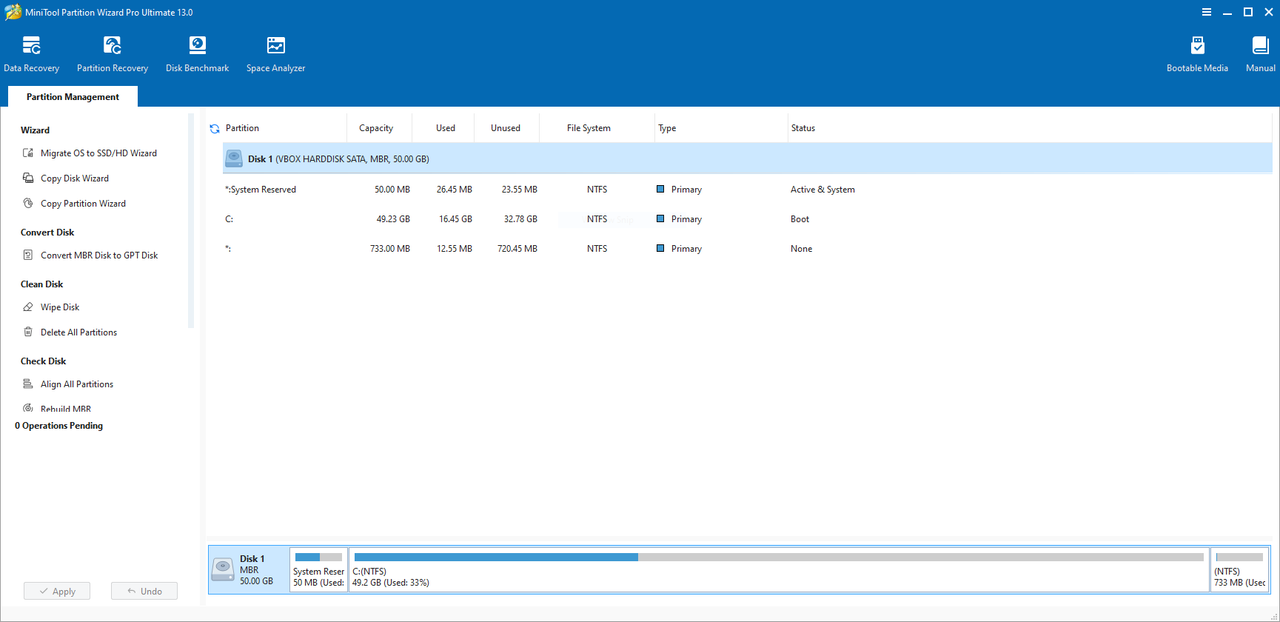Click the Rebuild MBR icon

[x=29, y=408]
